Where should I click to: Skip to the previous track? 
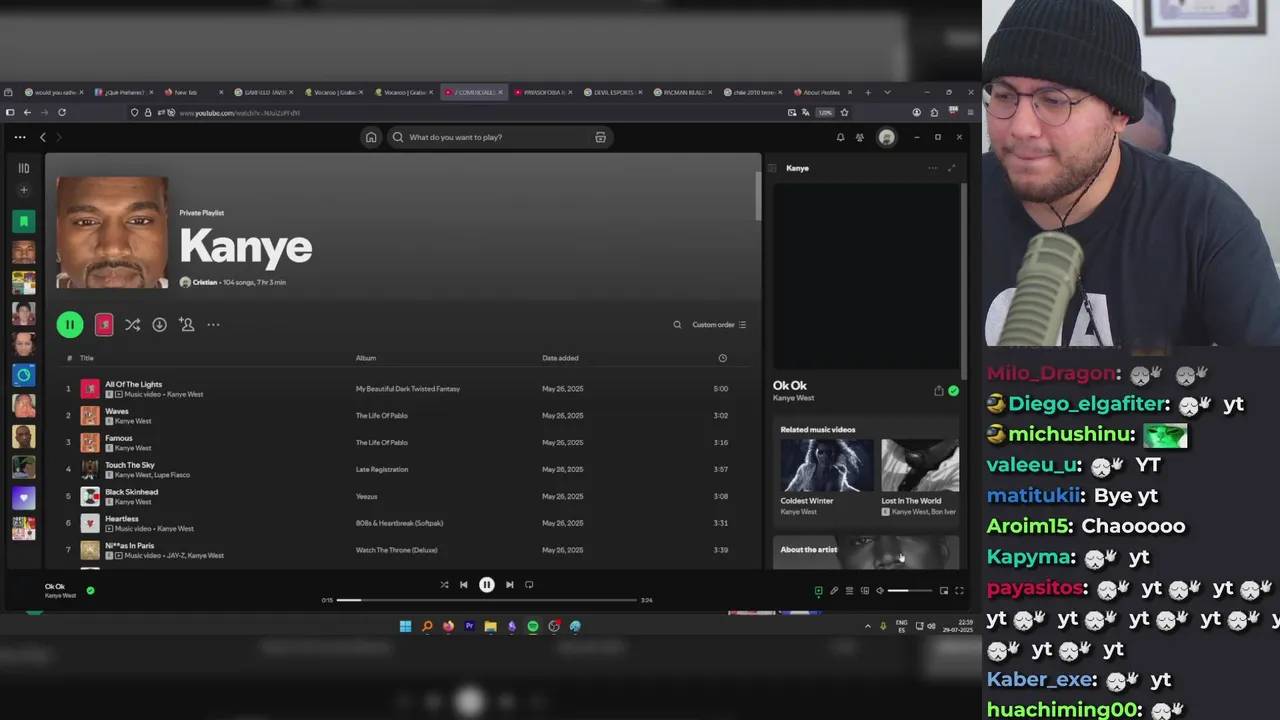point(463,585)
